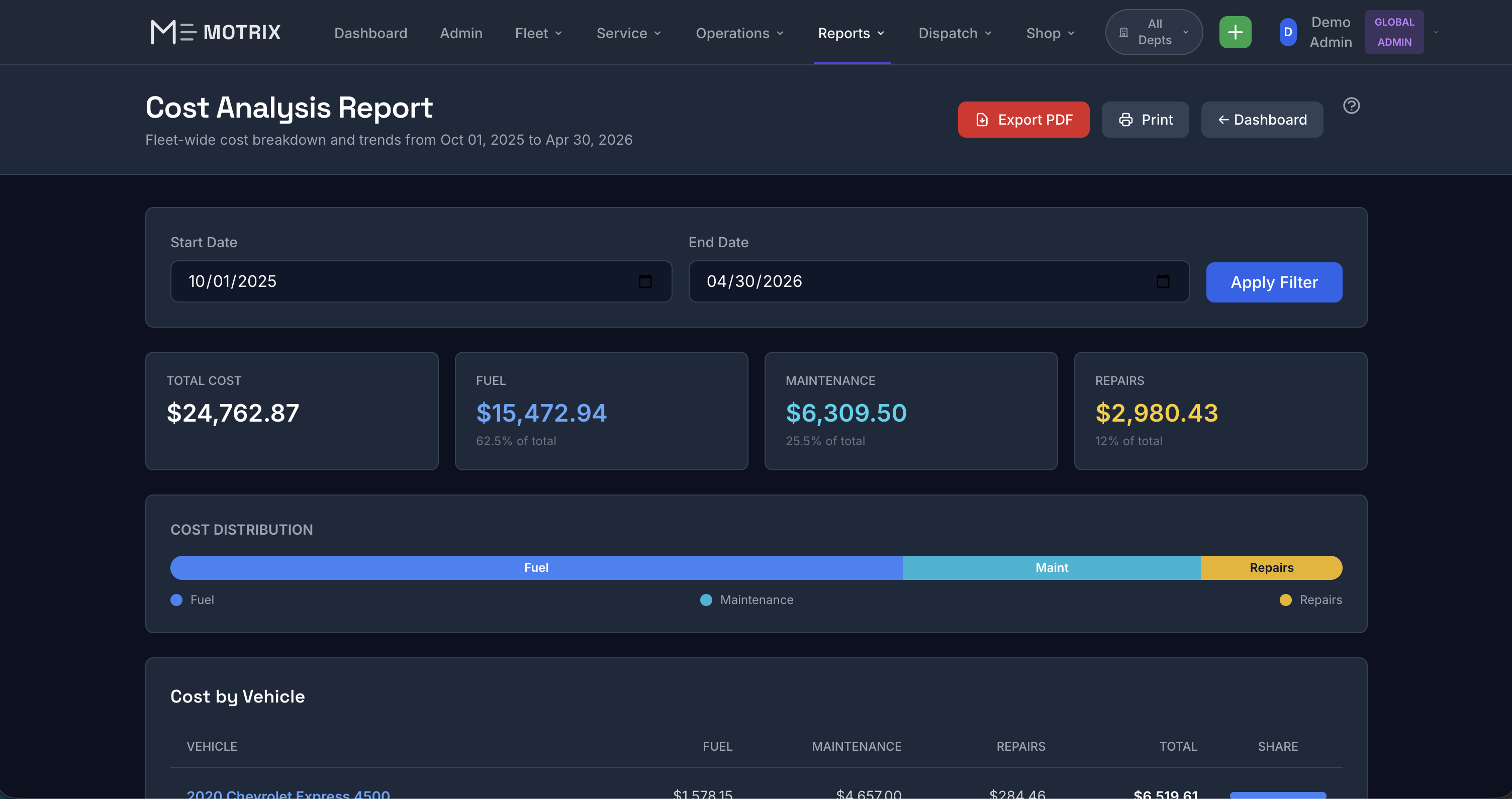Image resolution: width=1512 pixels, height=799 pixels.
Task: Expand the Operations menu dropdown
Action: pyautogui.click(x=739, y=34)
